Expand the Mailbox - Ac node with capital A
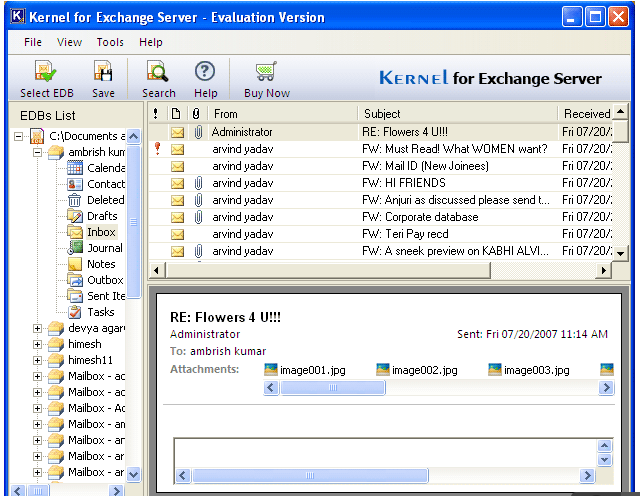The height and width of the screenshot is (496, 640). [x=37, y=408]
